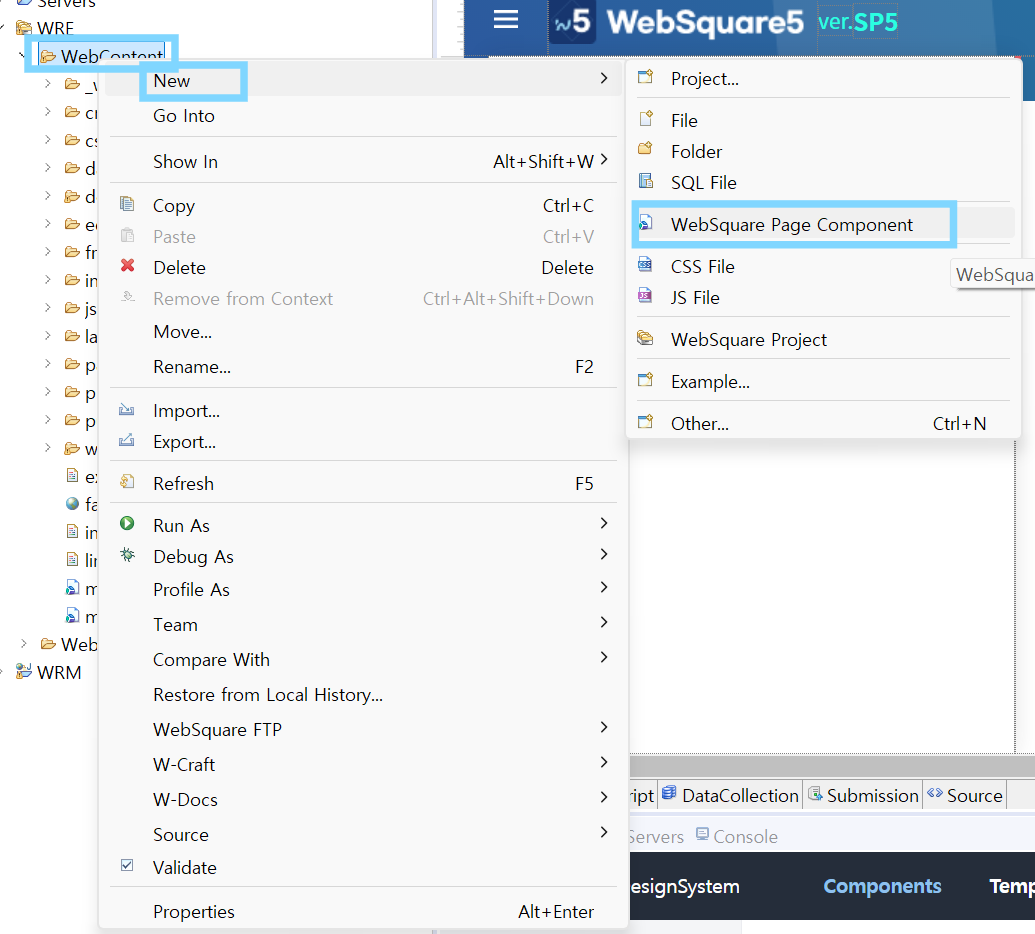Screen dimensions: 1035x934
Task: Expand the Compare With submenu arrow
Action: (x=604, y=657)
